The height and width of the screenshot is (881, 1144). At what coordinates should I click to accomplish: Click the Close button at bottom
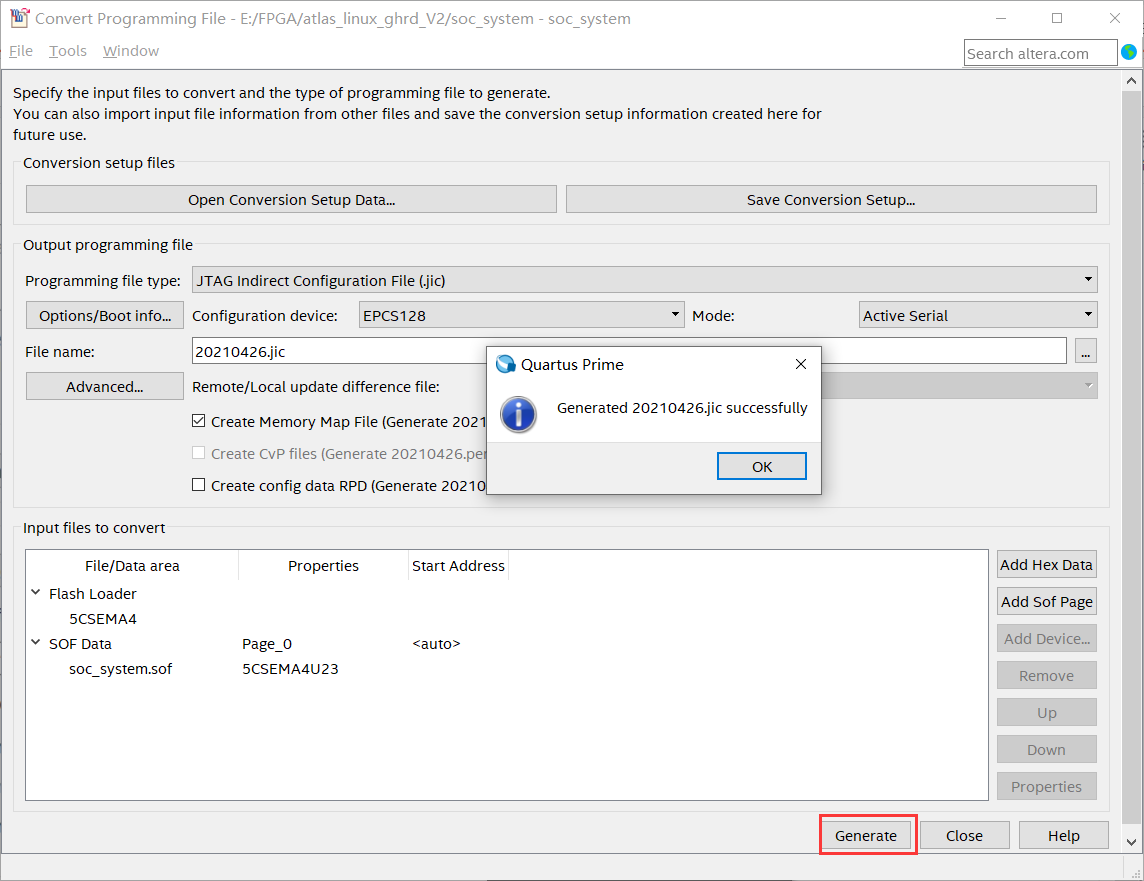[965, 835]
